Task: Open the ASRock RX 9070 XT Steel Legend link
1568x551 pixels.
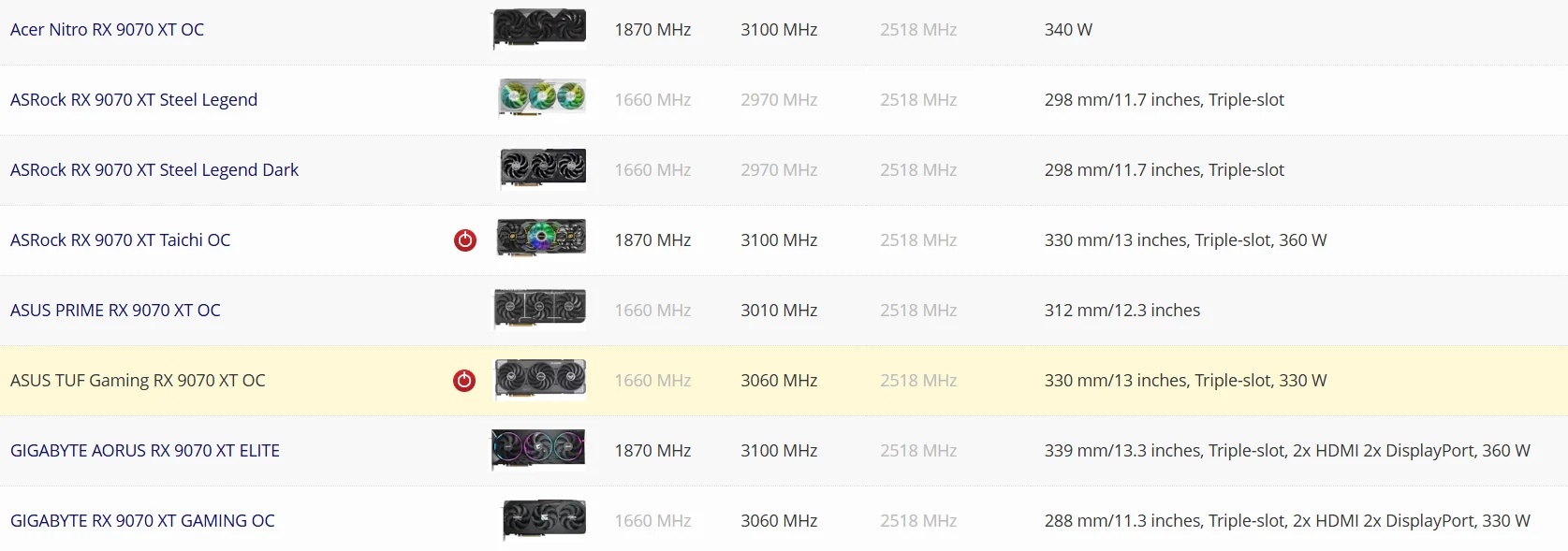Action: pos(134,100)
